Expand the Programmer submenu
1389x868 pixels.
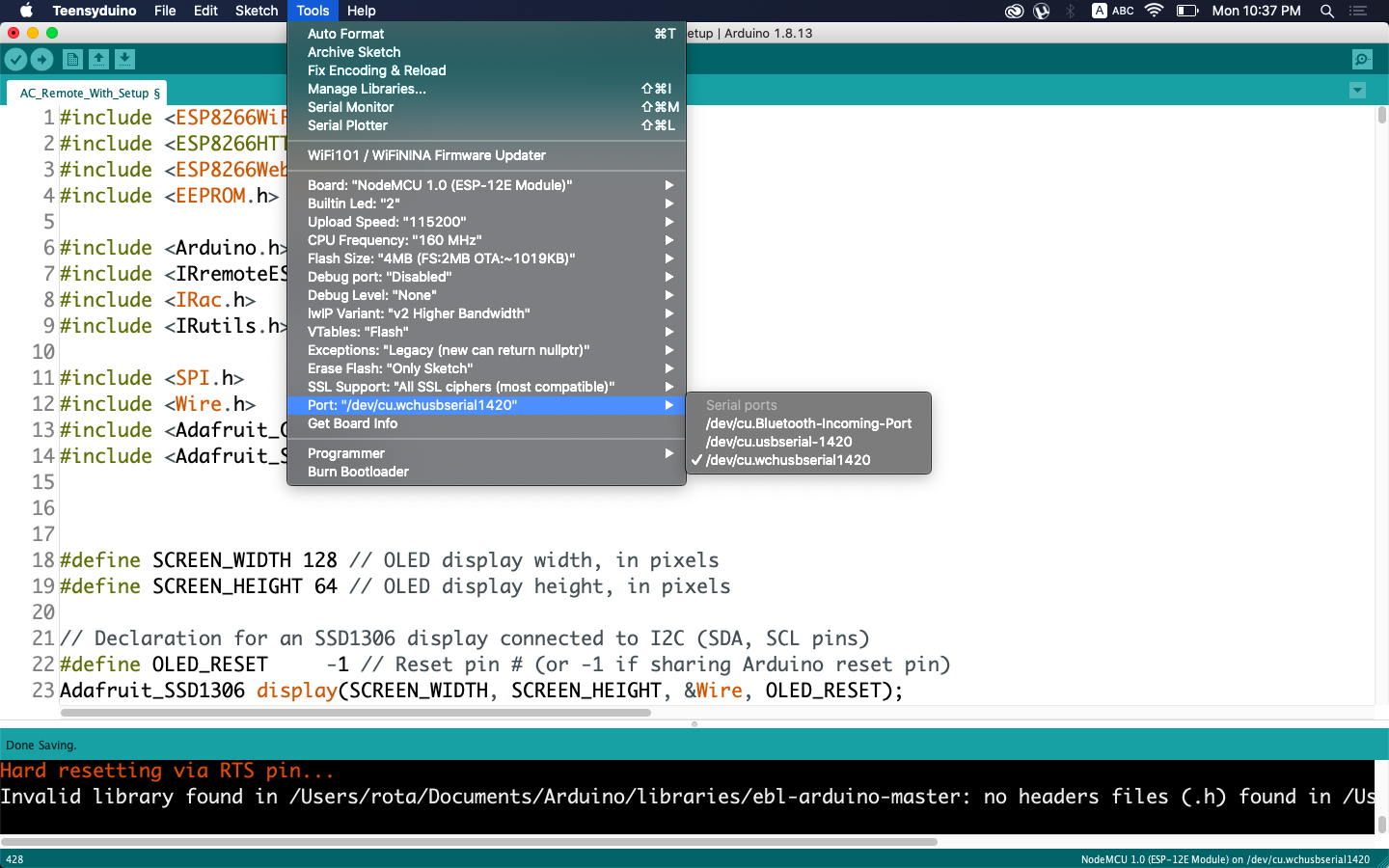486,453
